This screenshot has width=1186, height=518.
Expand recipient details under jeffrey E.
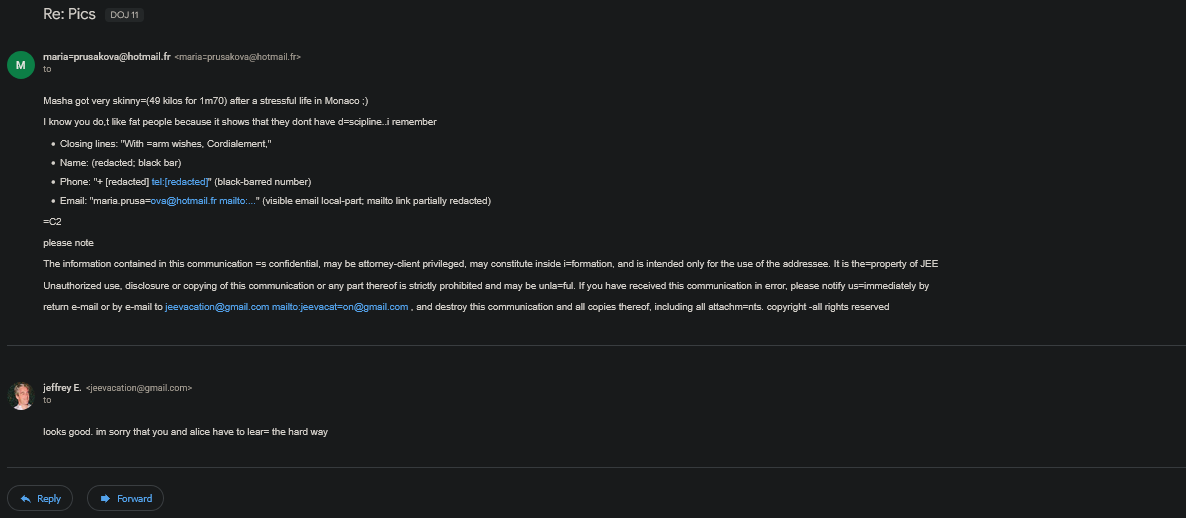pos(47,399)
